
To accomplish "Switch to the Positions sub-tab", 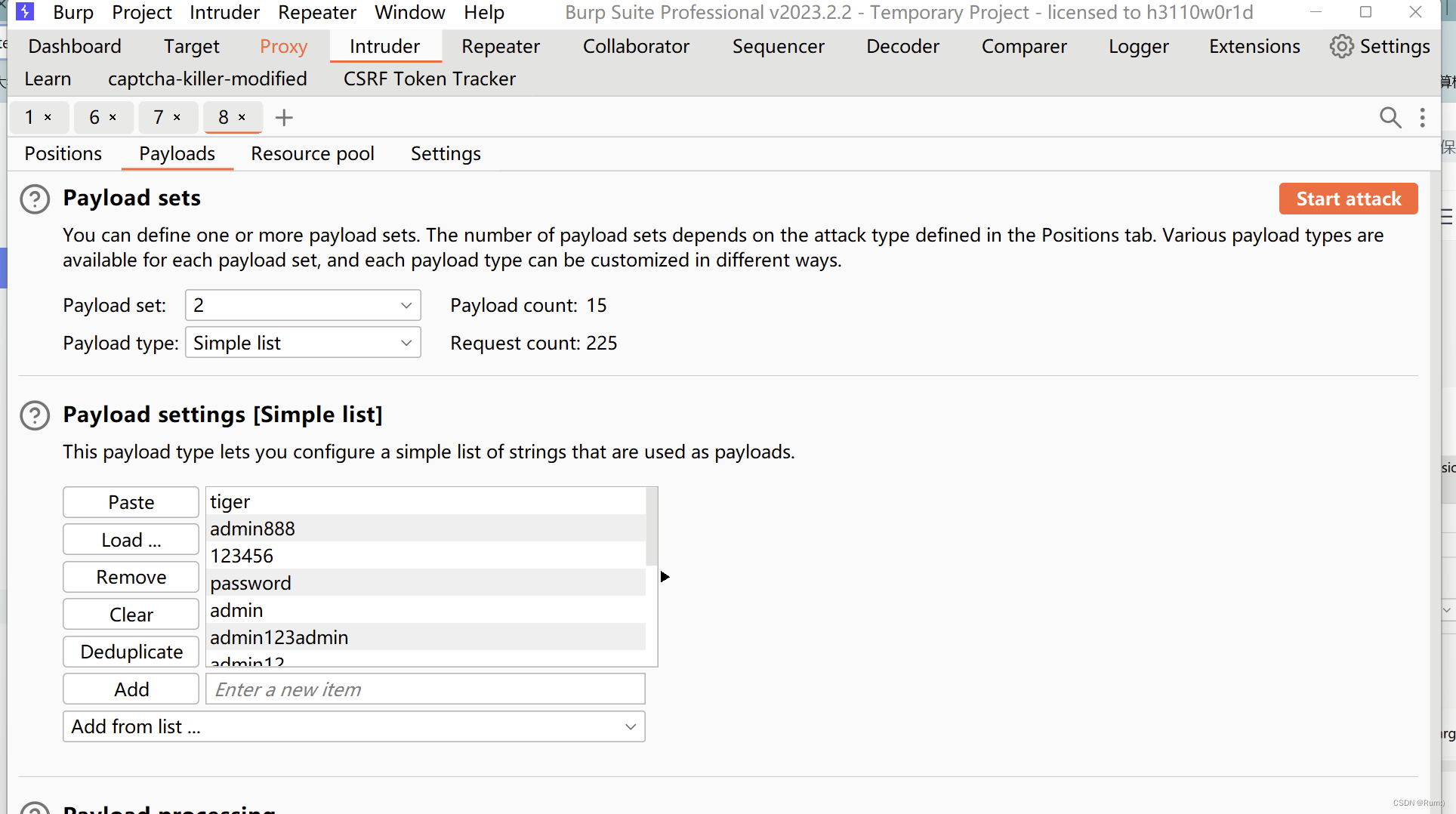I will coord(63,153).
